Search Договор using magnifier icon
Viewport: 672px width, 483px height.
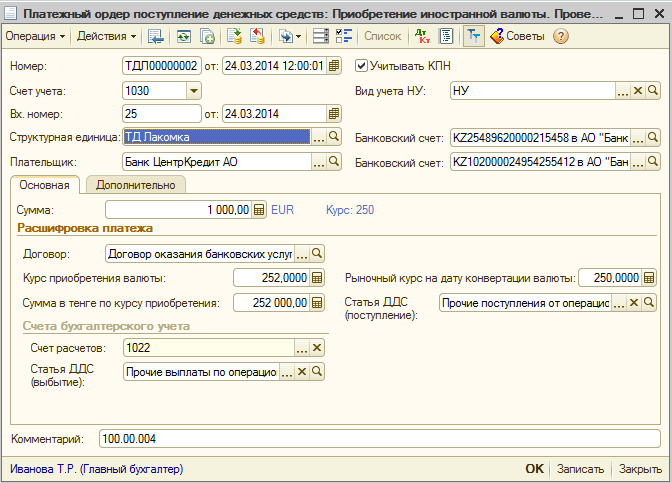[318, 254]
